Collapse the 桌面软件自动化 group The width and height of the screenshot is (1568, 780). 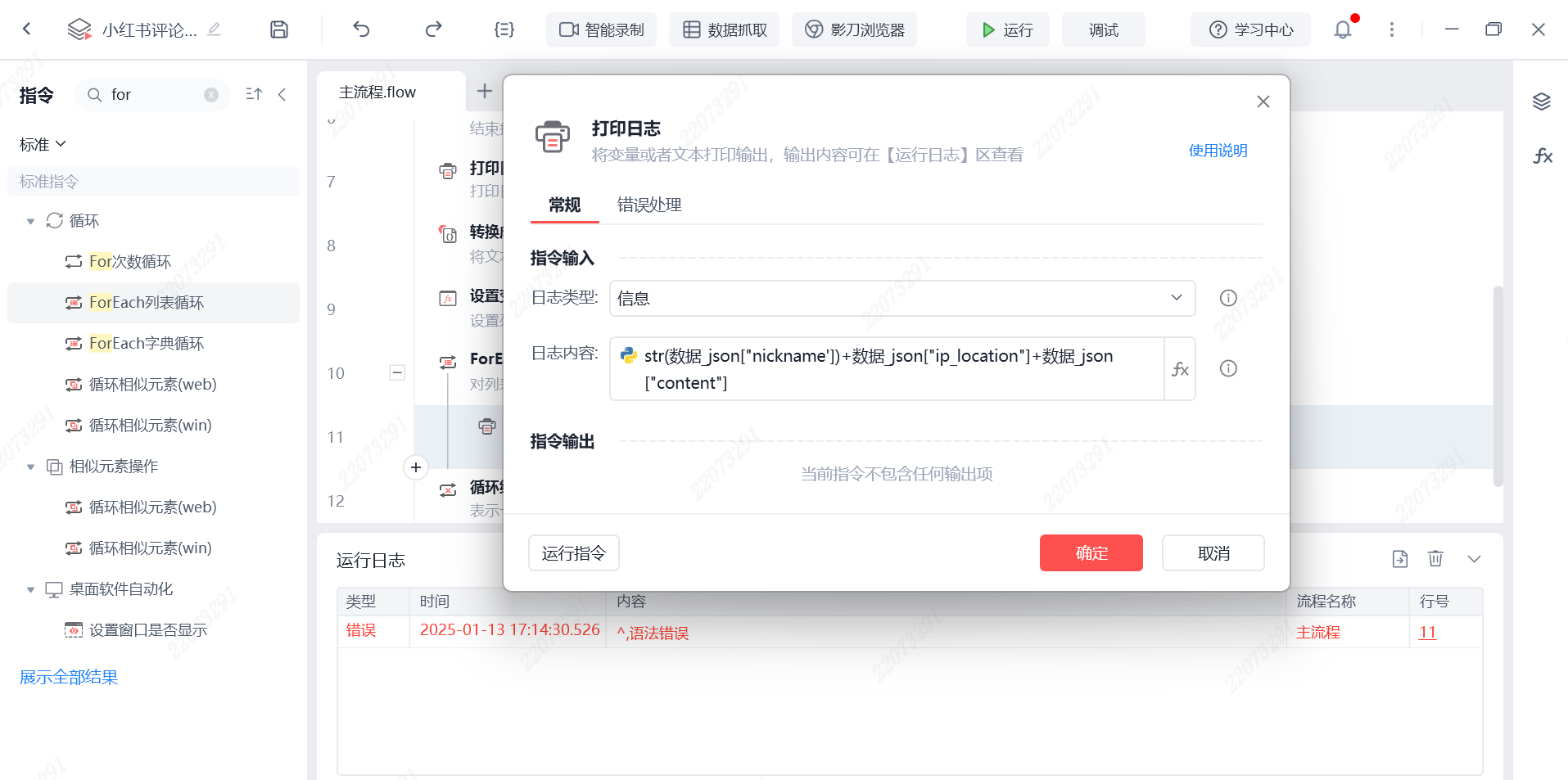(x=31, y=589)
